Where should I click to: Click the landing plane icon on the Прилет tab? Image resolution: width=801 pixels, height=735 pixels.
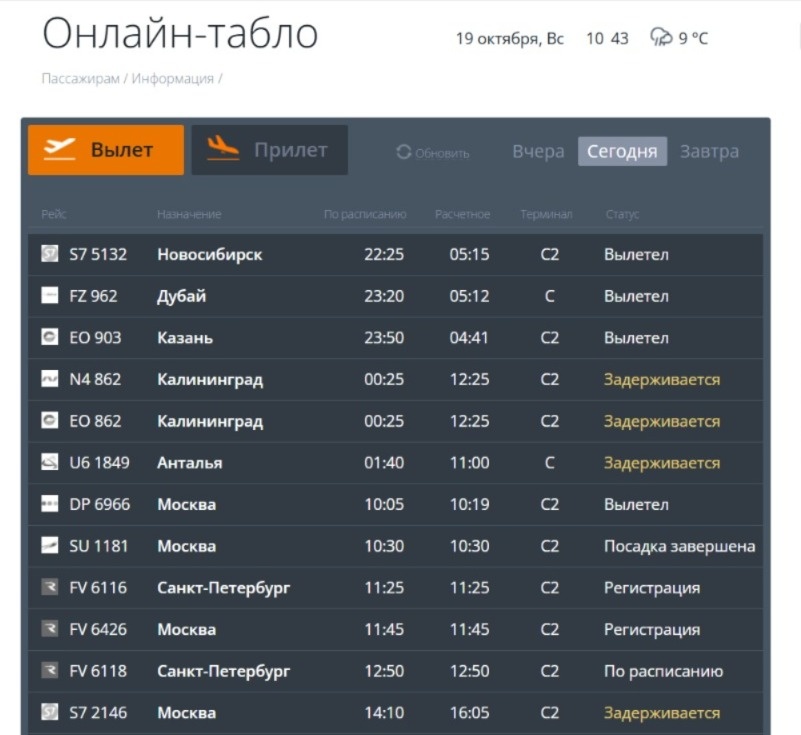(225, 148)
